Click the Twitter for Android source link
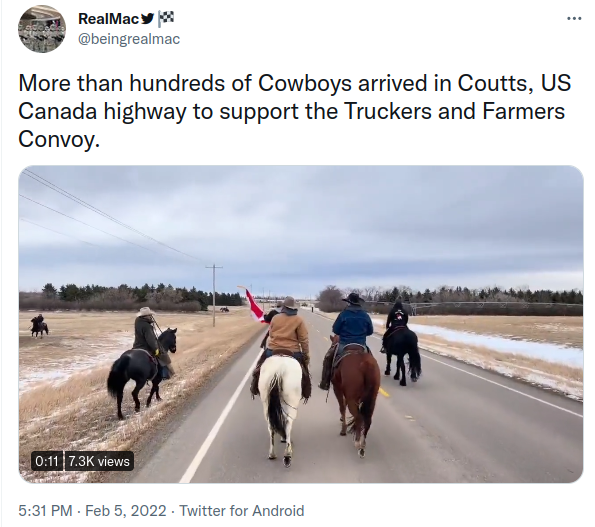The image size is (595, 527). (x=242, y=511)
